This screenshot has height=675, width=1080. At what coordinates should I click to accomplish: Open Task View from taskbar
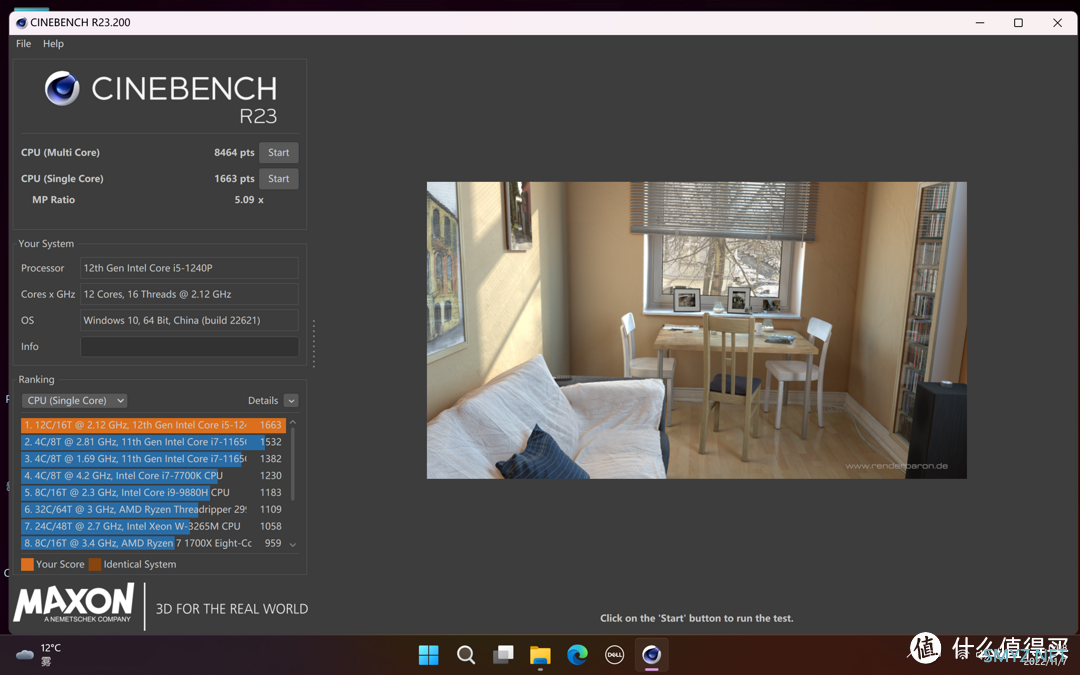click(503, 654)
